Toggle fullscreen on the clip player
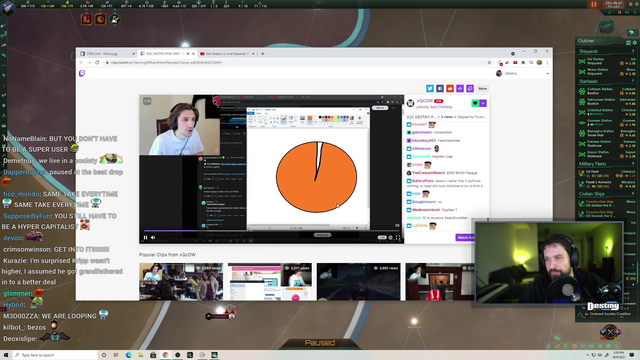 (x=398, y=238)
